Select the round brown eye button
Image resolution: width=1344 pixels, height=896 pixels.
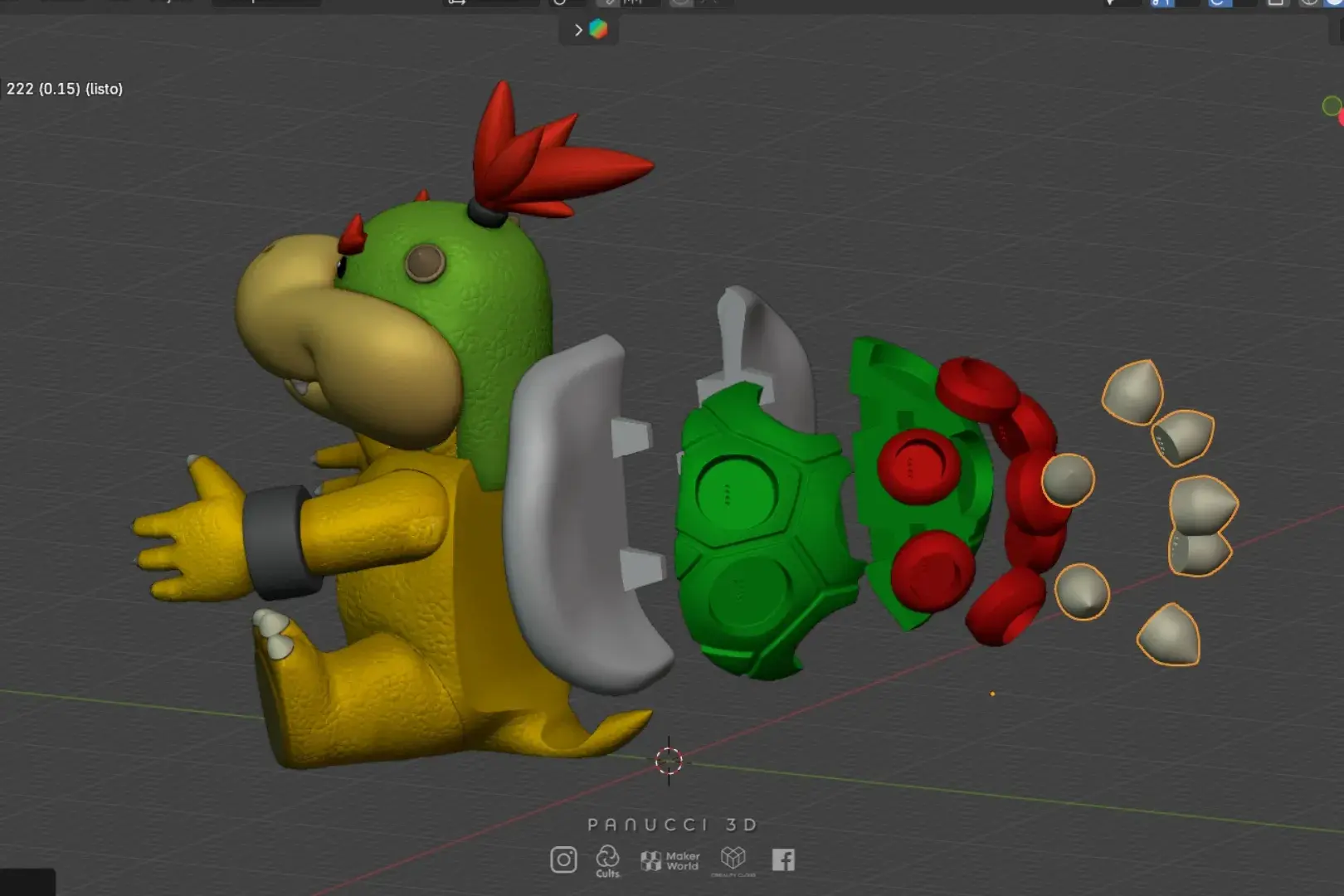point(426,264)
